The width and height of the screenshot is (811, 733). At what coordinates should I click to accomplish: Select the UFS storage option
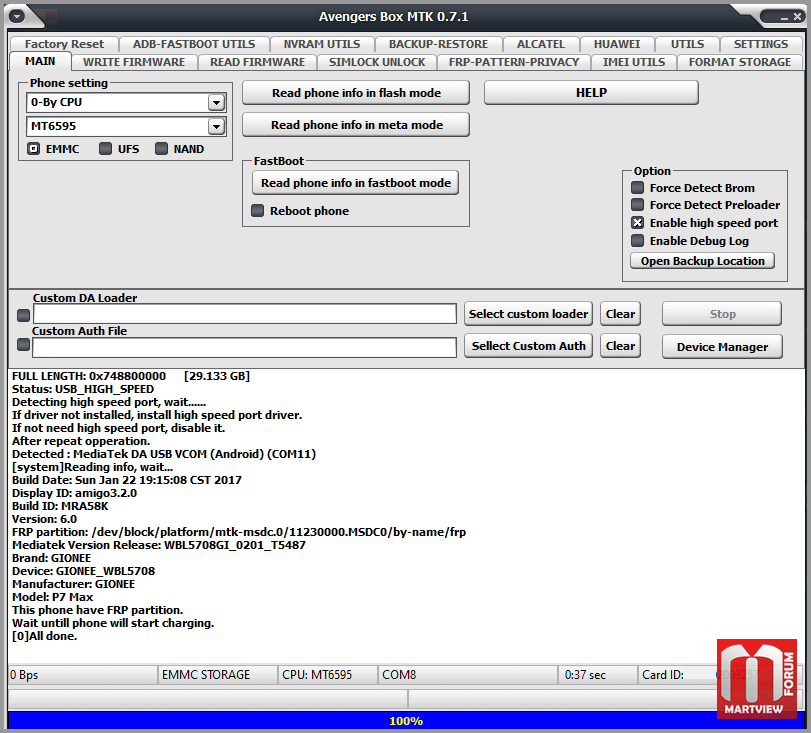106,149
